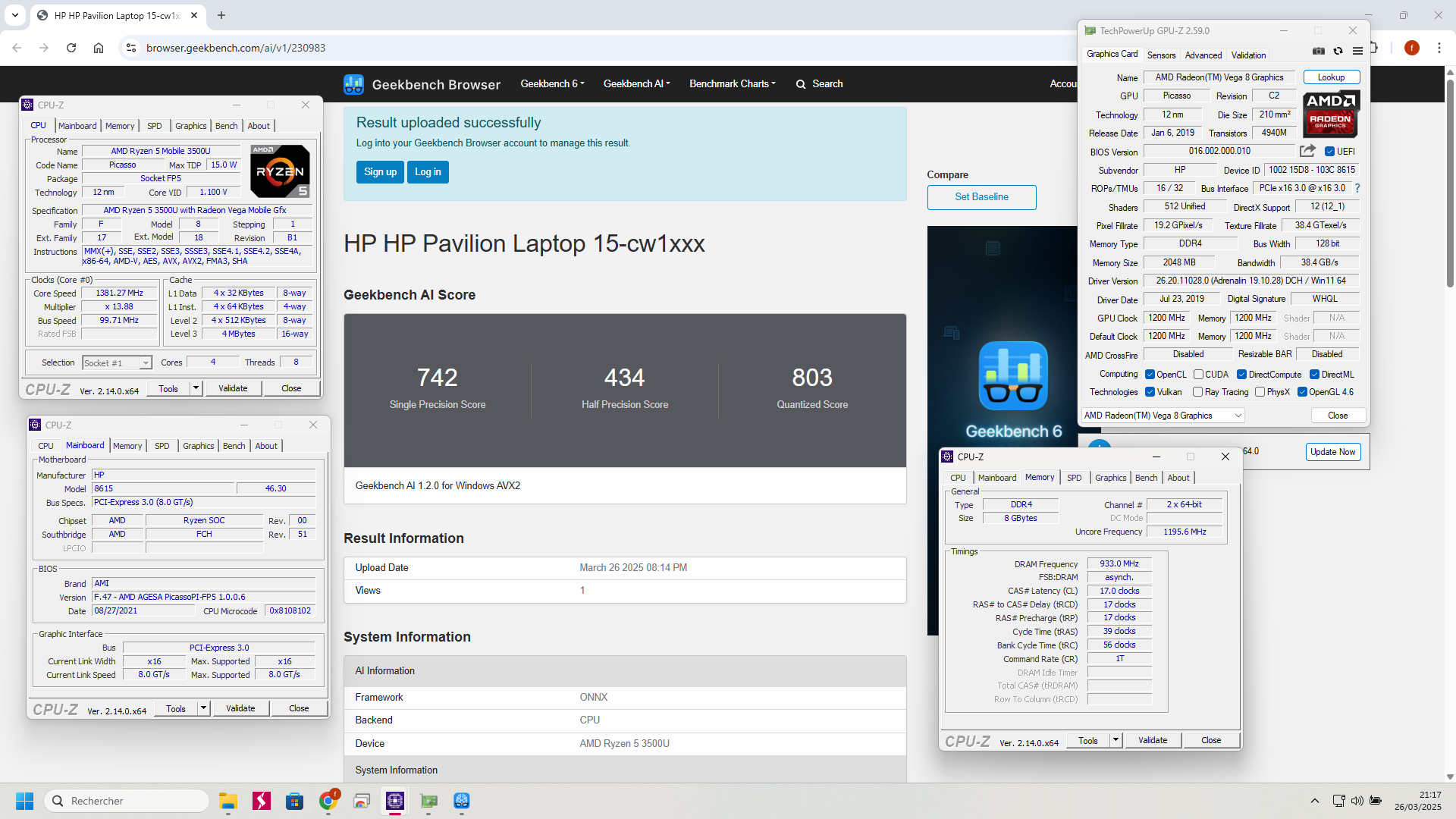Reload the page with the browser refresh icon
The height and width of the screenshot is (819, 1456).
point(71,48)
